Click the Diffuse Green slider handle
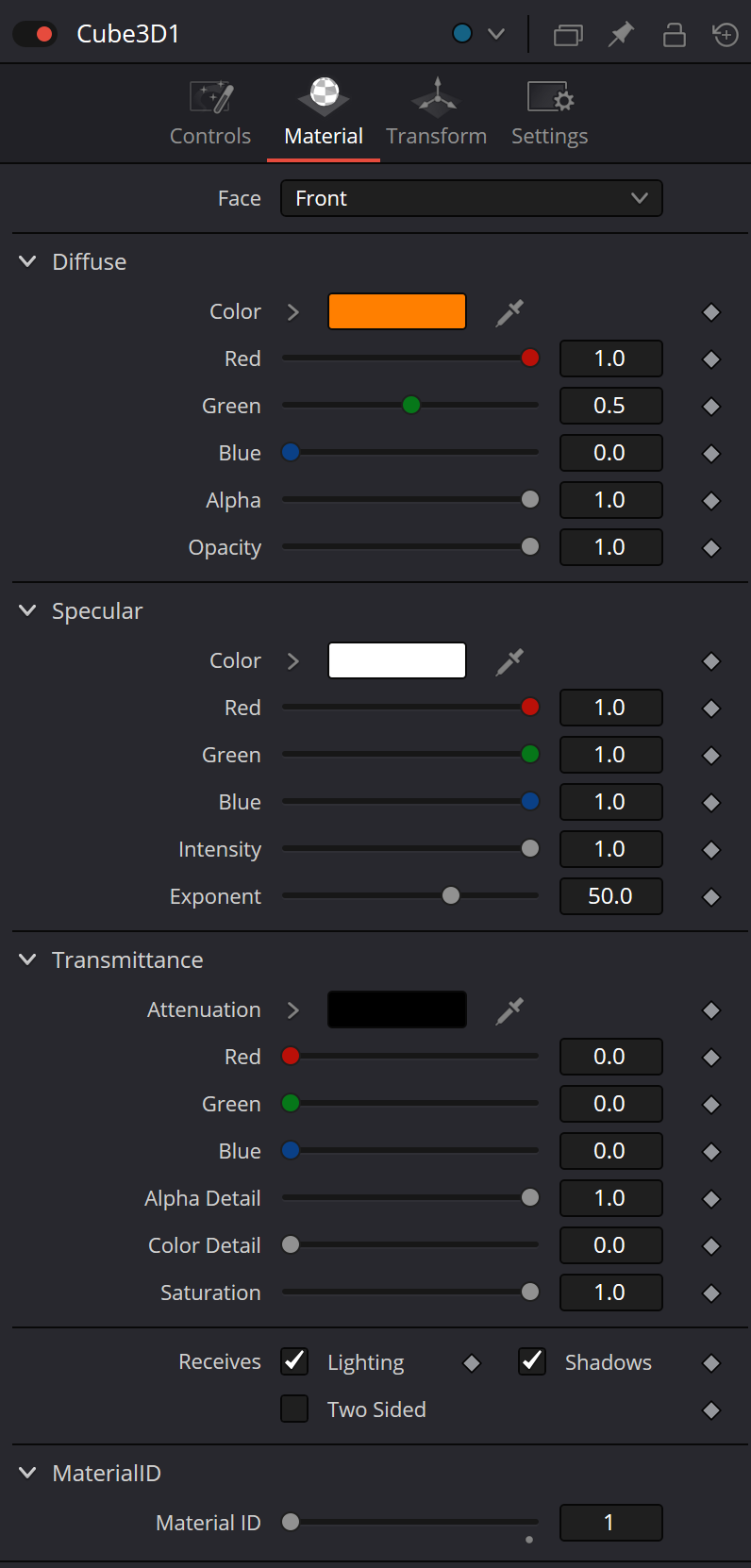751x1568 pixels. click(411, 405)
